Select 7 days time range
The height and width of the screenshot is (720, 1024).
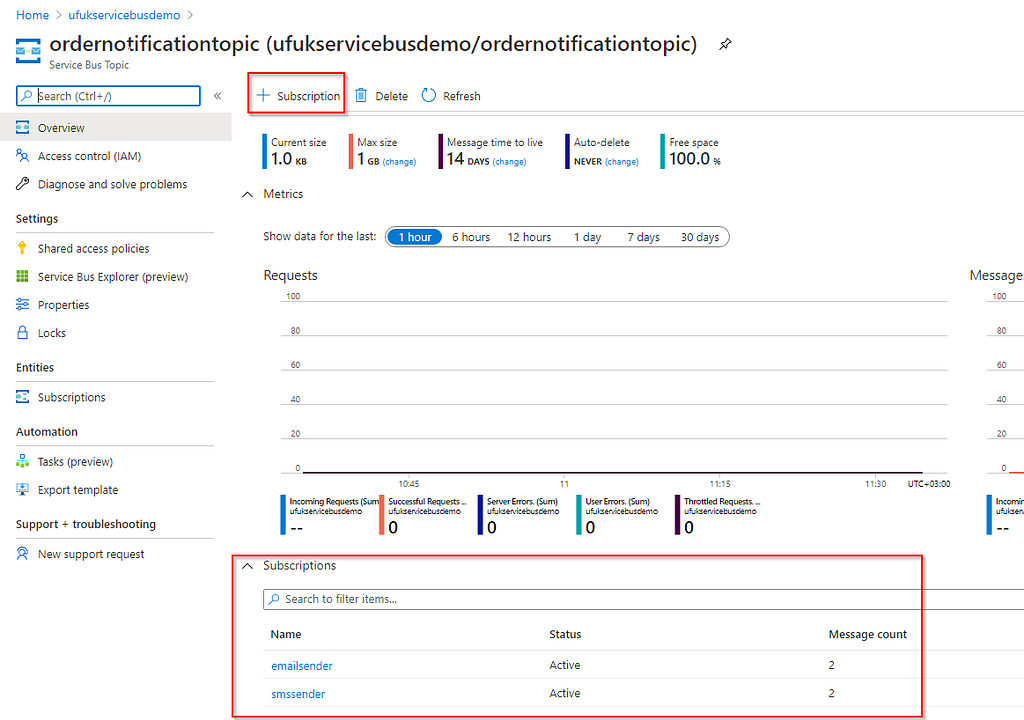tap(643, 237)
